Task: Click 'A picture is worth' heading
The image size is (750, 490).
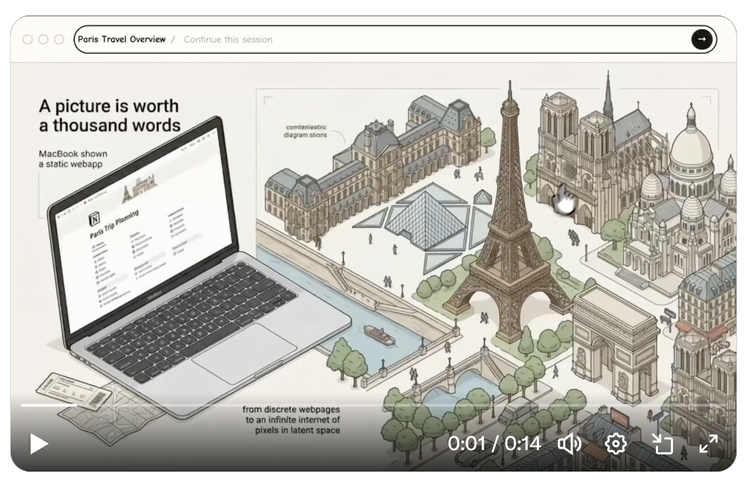Action: coord(109,114)
